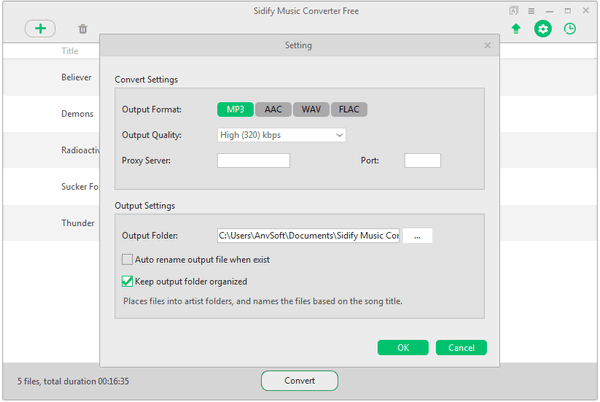Open settings via the green gear icon

pos(543,29)
